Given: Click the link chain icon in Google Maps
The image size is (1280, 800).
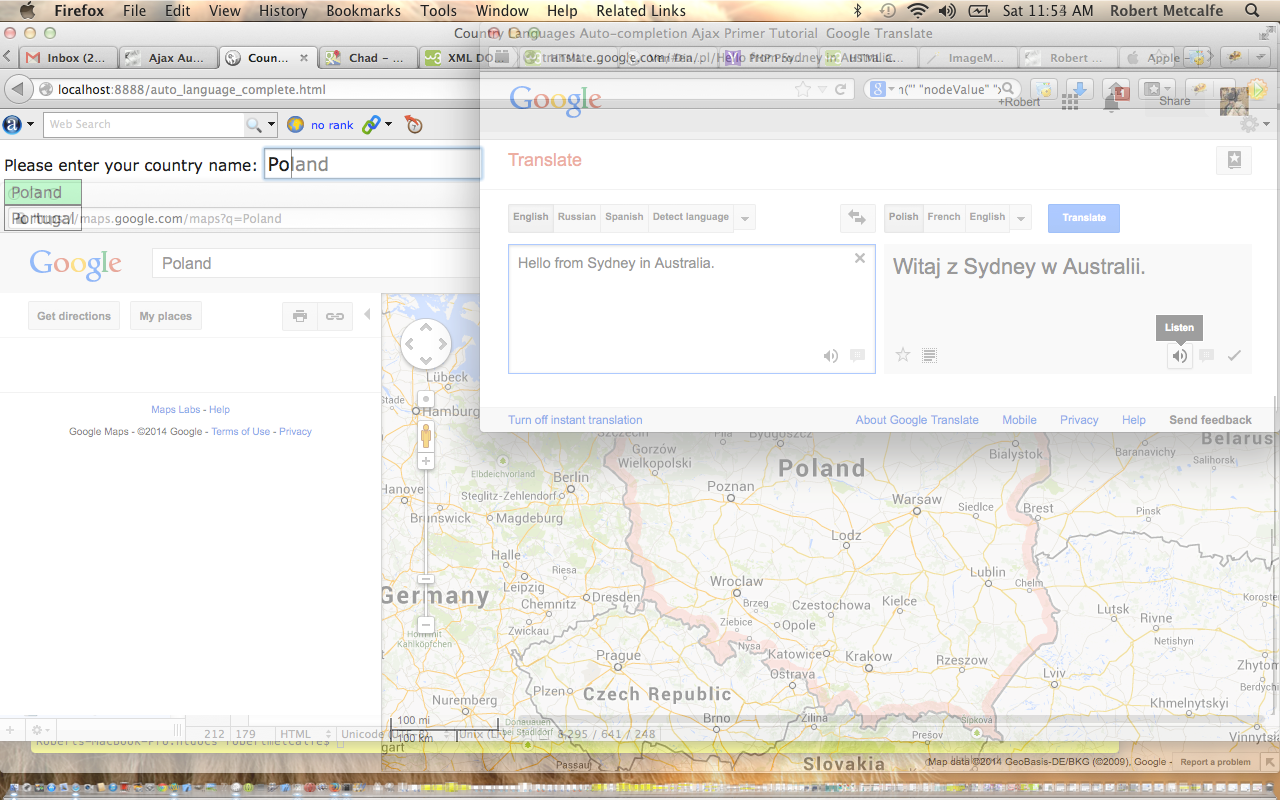Looking at the screenshot, I should click(x=335, y=316).
